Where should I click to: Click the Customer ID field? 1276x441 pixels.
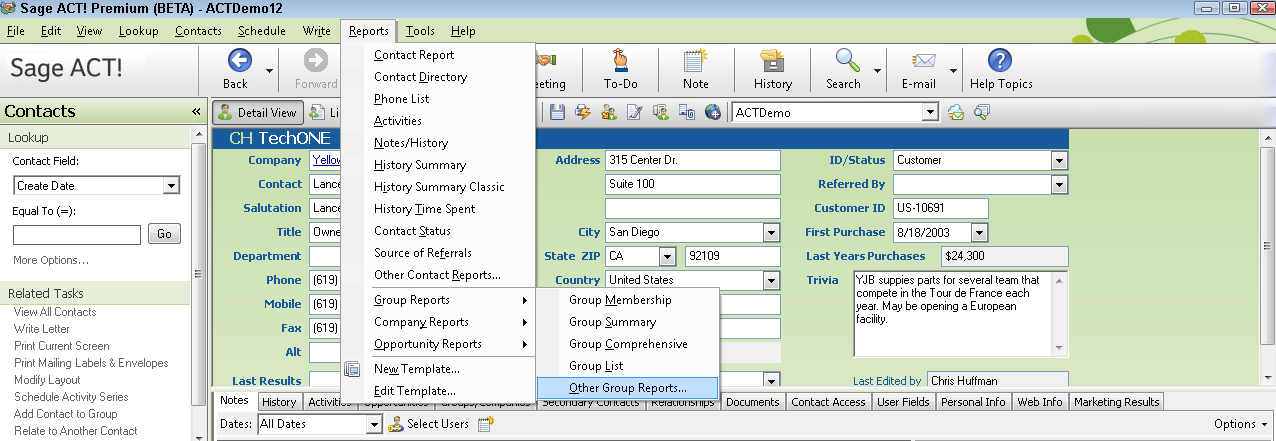[940, 208]
